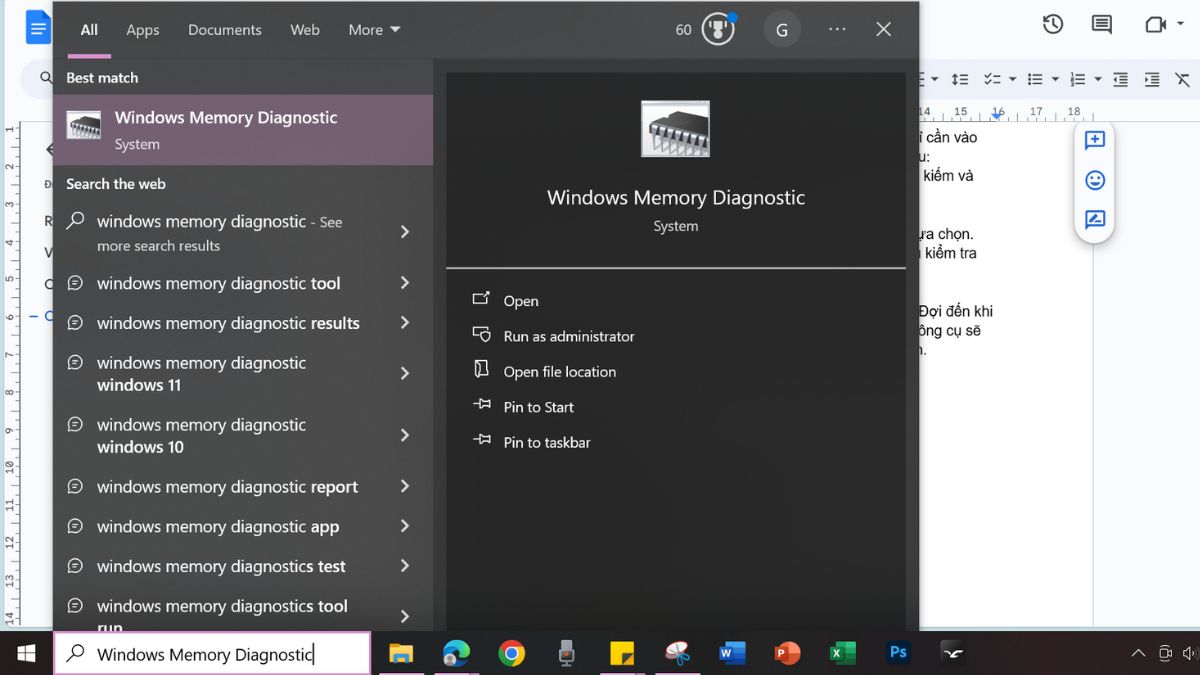1200x675 pixels.
Task: Expand the numbered list options arrow
Action: coord(1098,79)
